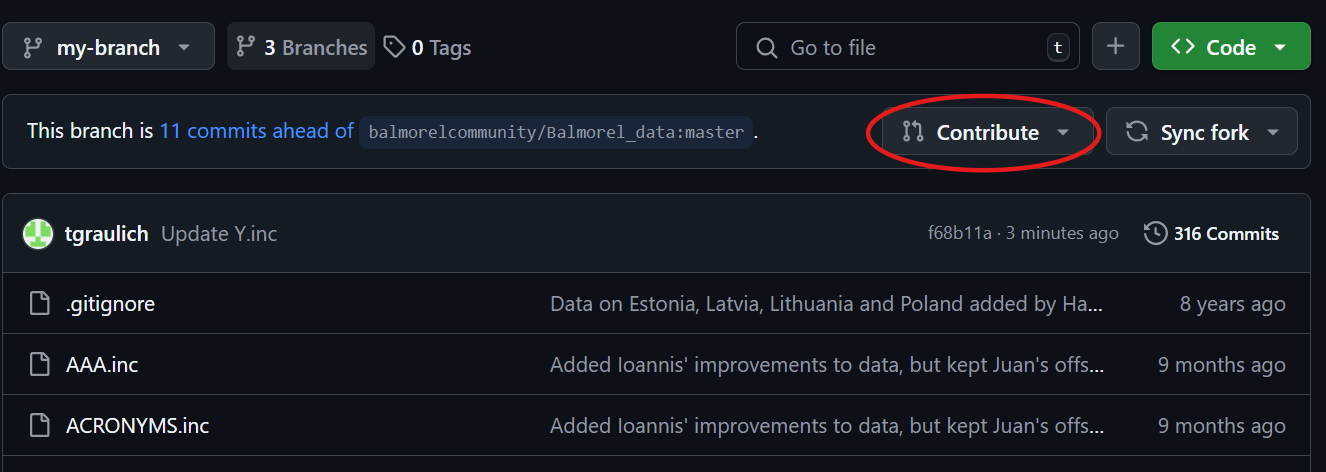
Task: Open the .gitignore file
Action: point(110,304)
